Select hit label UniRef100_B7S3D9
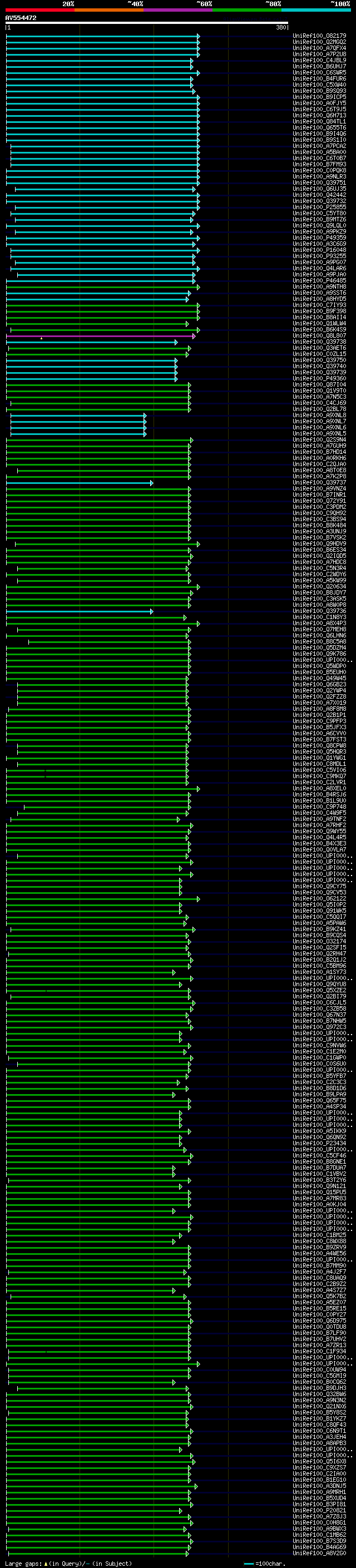 pos(319,1541)
